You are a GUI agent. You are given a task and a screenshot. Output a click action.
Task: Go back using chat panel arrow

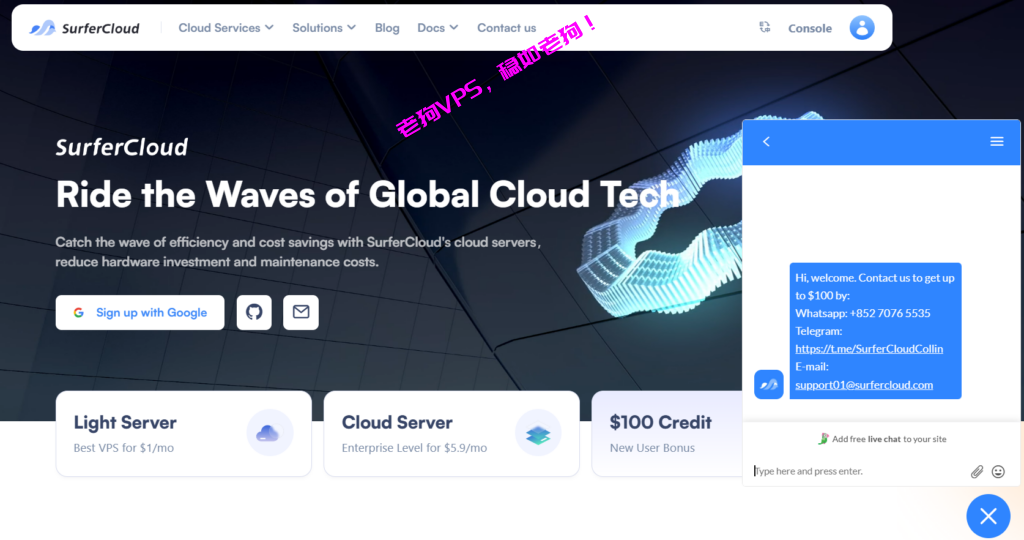pos(767,142)
